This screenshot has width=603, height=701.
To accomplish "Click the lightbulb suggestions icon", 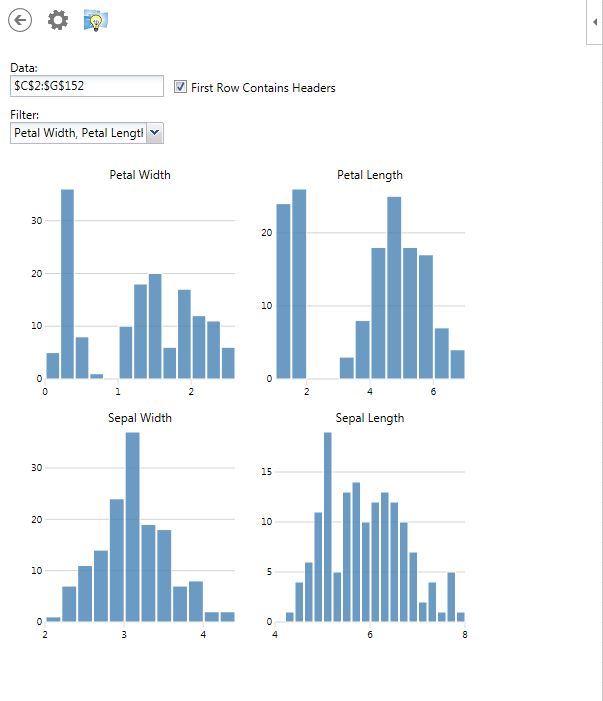I will [x=96, y=20].
